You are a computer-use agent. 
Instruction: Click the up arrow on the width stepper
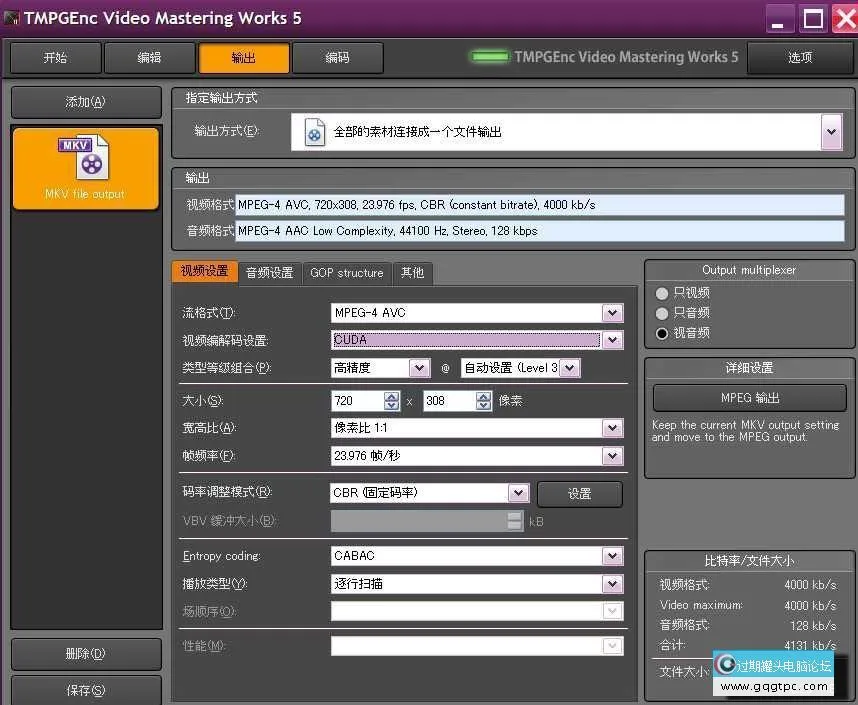[392, 396]
